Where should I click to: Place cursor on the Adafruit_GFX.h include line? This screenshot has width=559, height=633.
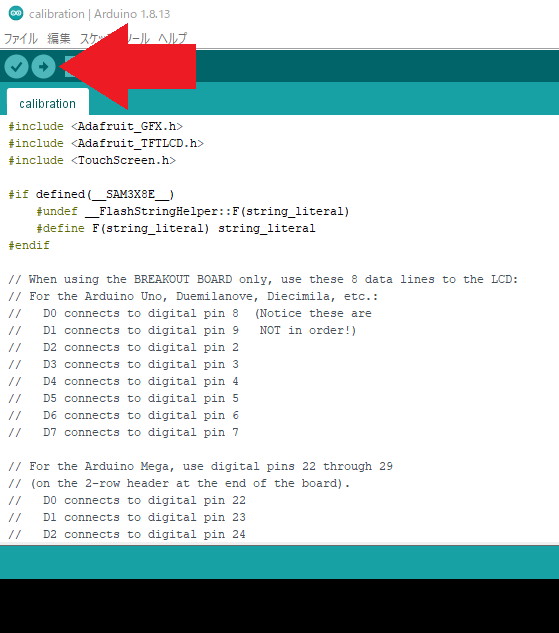tap(96, 126)
